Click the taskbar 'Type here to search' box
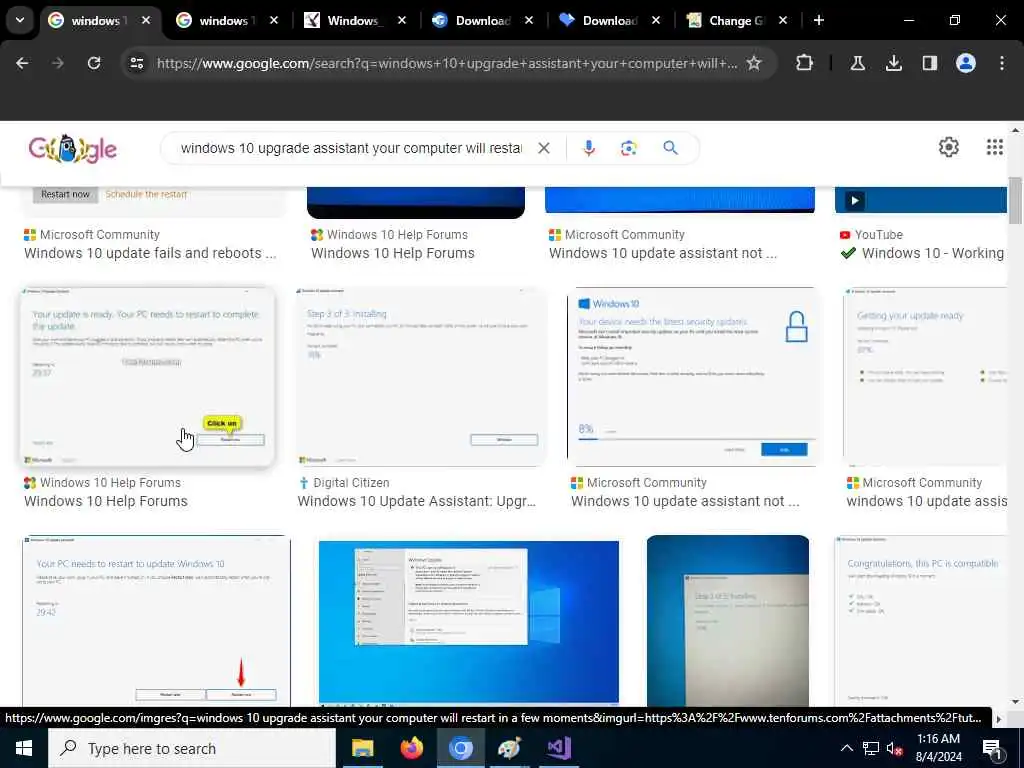The height and width of the screenshot is (768, 1024). [192, 748]
